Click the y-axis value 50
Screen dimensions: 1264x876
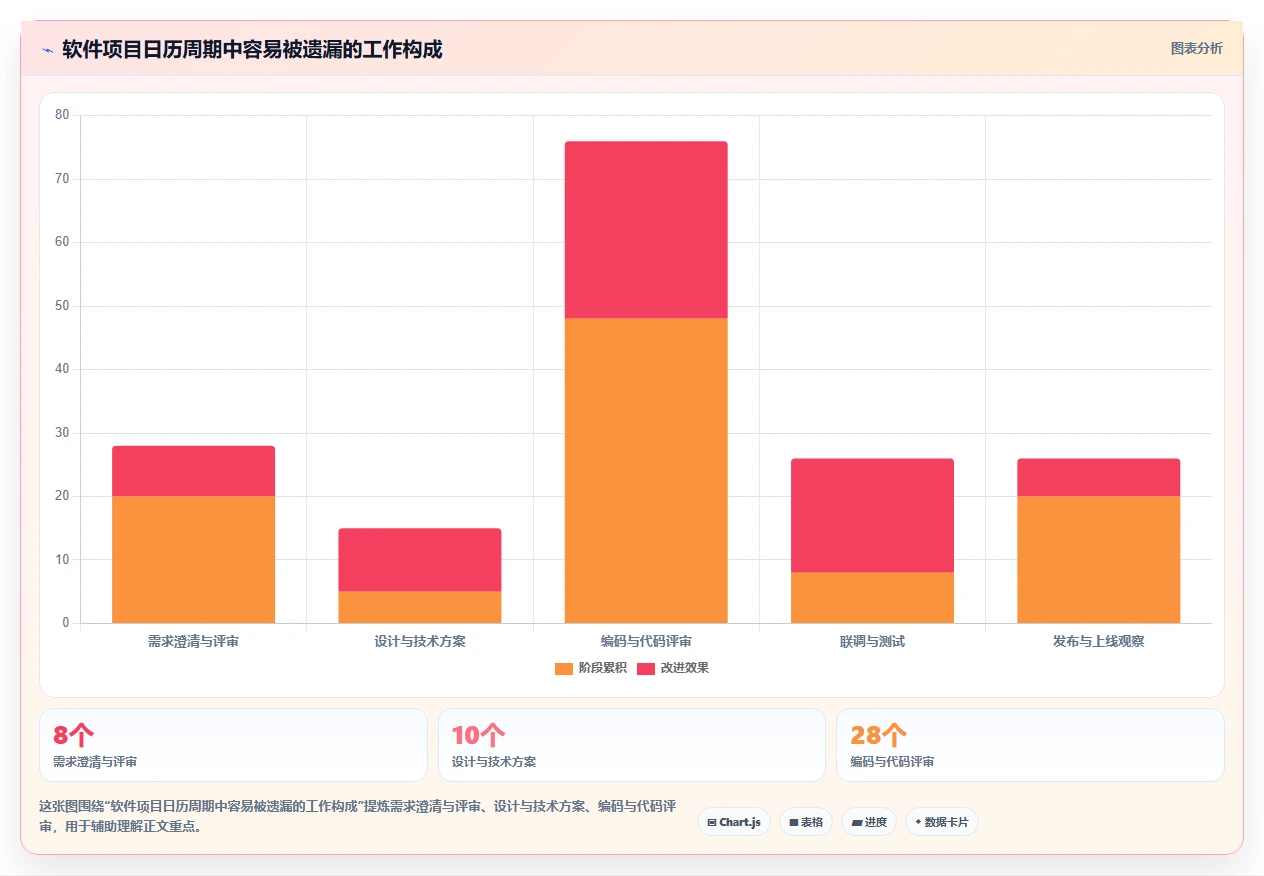pyautogui.click(x=62, y=306)
